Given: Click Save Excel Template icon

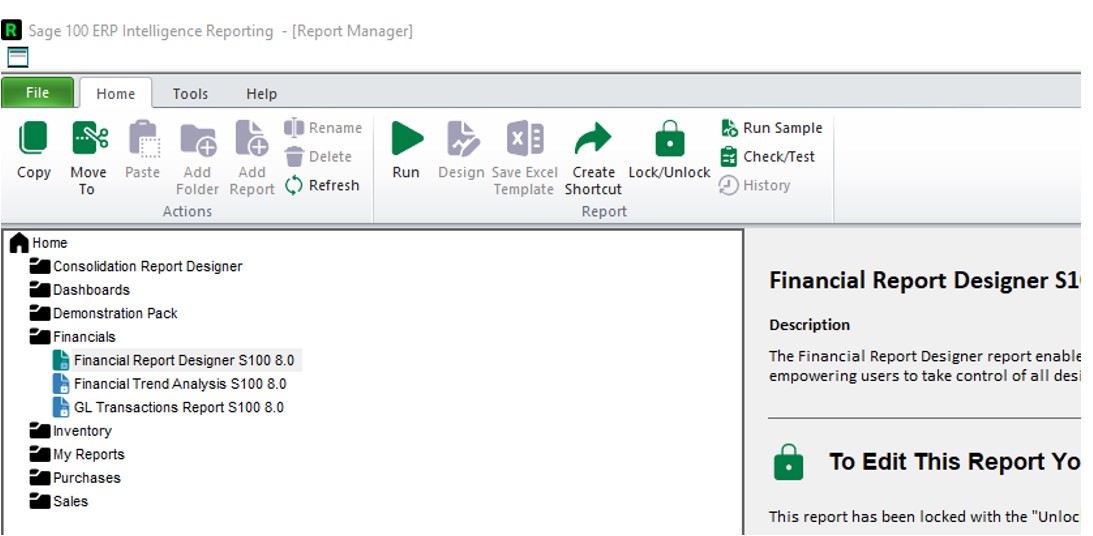Looking at the screenshot, I should [x=525, y=138].
